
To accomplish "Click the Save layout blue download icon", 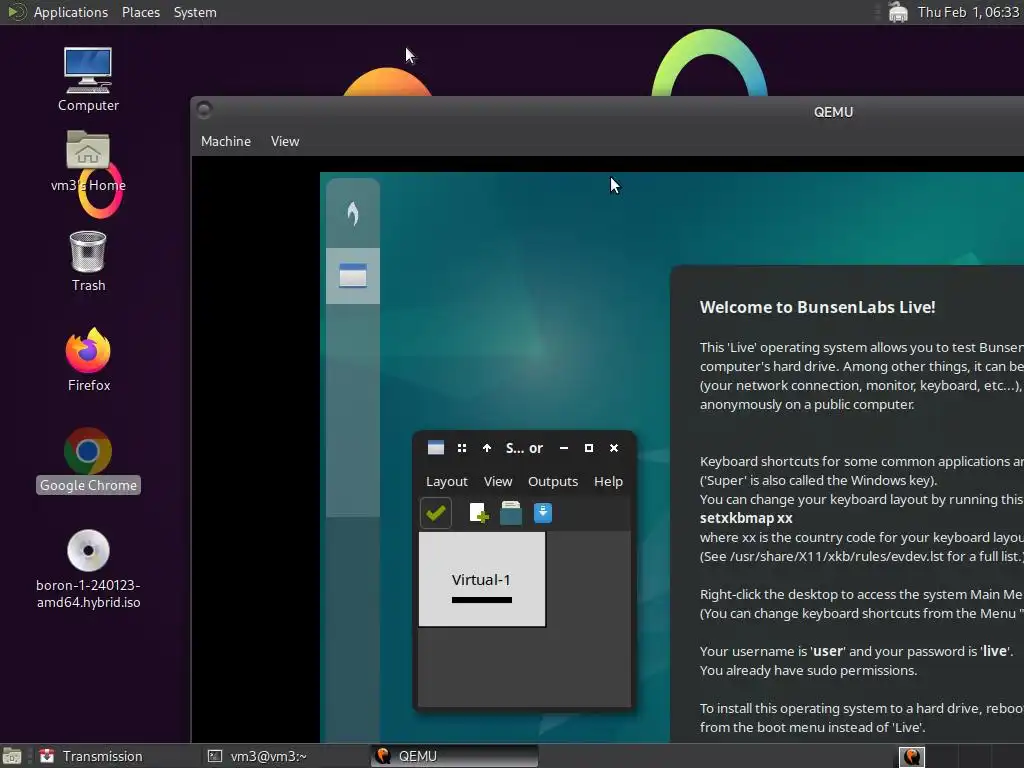I will (x=543, y=513).
